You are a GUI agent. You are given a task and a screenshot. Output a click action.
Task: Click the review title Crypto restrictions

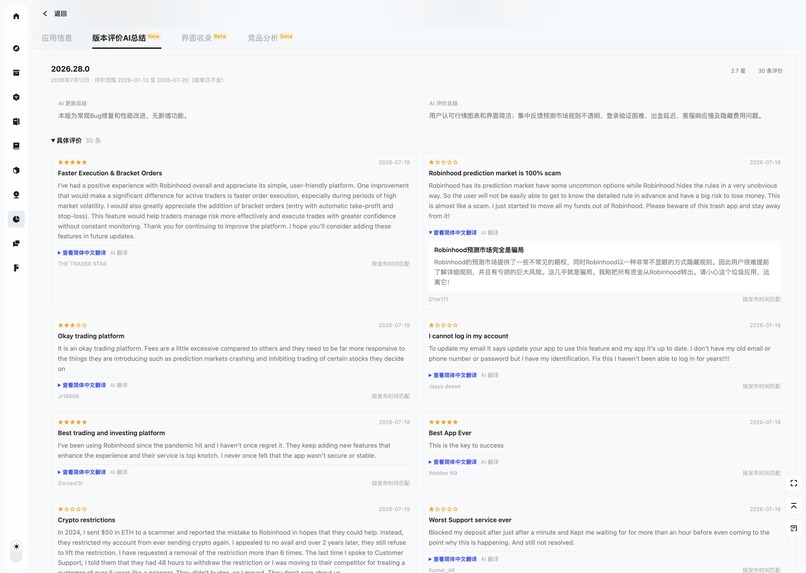tap(86, 520)
